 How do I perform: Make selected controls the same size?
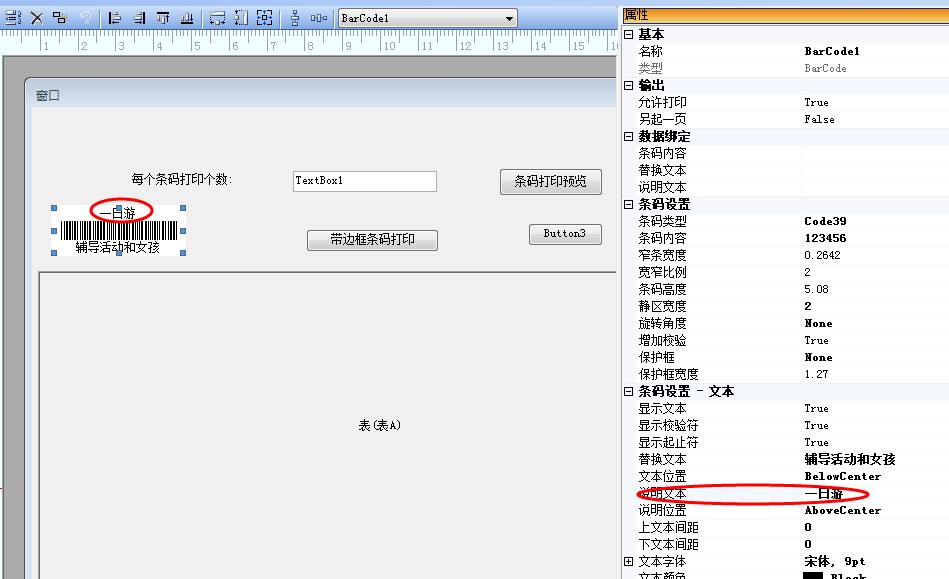point(264,18)
